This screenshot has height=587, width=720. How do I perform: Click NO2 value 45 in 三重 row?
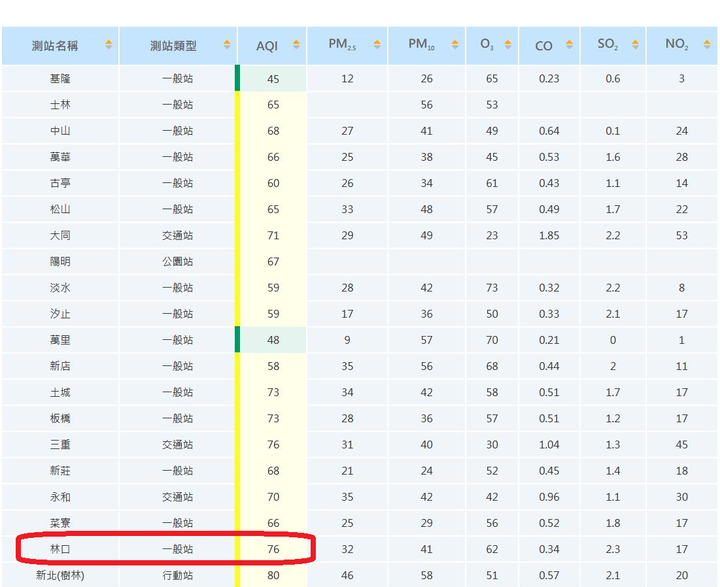click(682, 445)
